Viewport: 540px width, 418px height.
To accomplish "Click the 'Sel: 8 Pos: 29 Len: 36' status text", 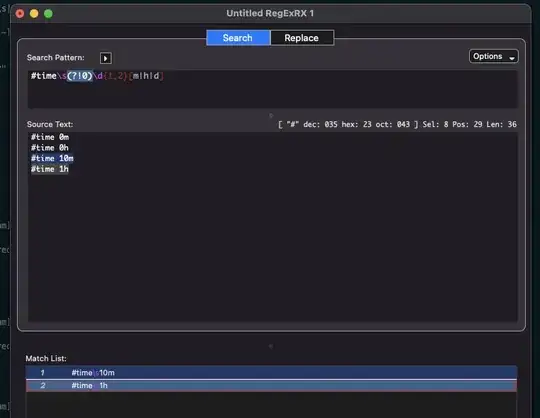I will [469, 124].
